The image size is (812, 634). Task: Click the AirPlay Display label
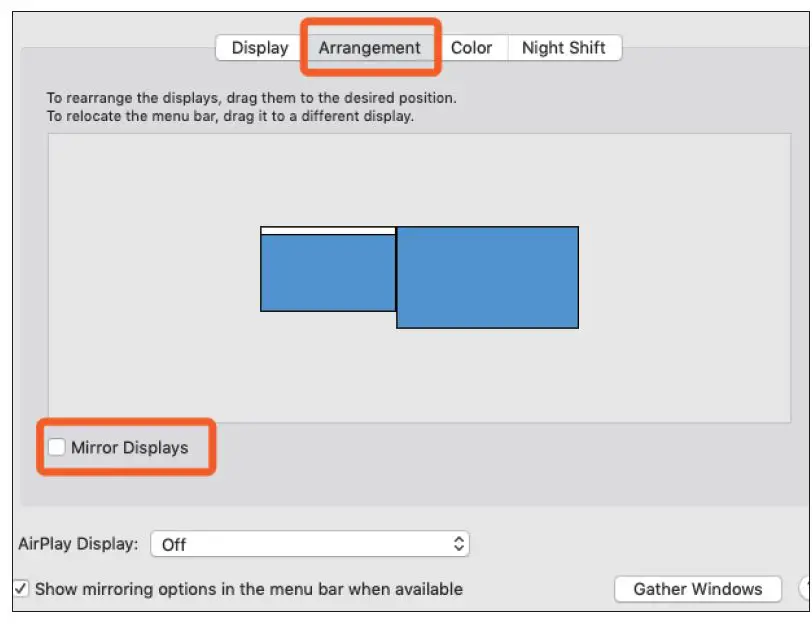(x=78, y=544)
